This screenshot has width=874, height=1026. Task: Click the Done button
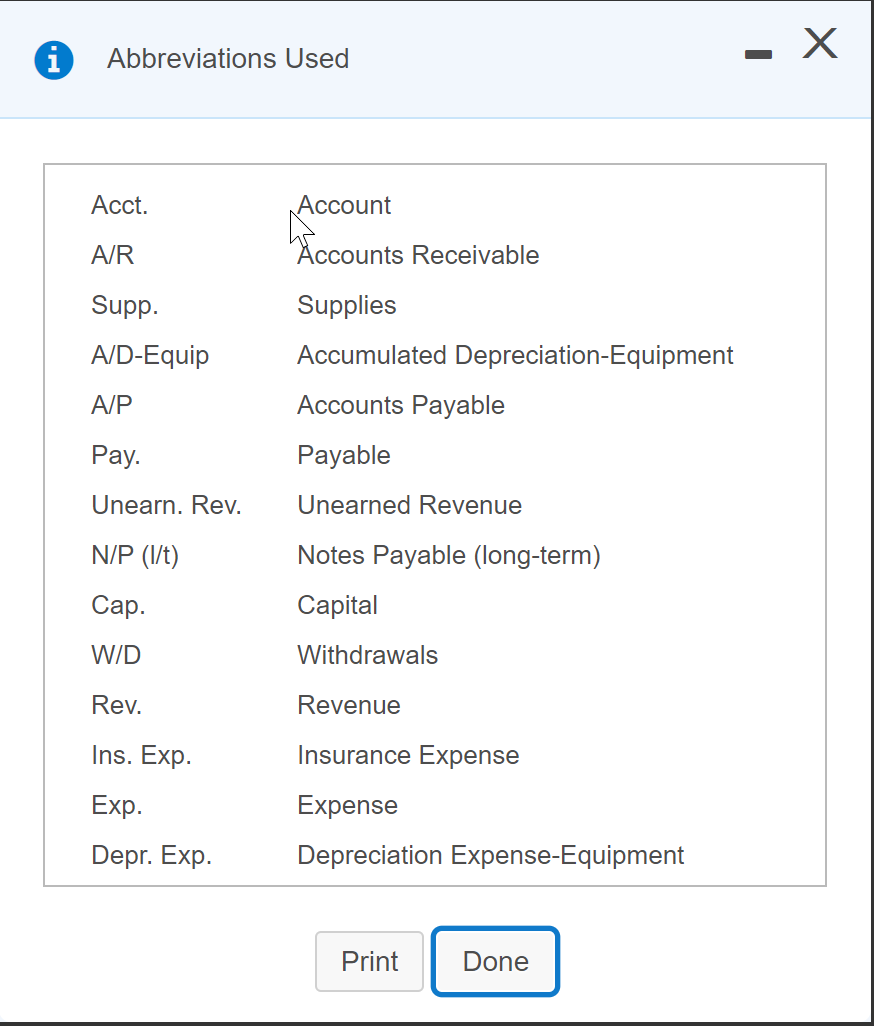pos(495,961)
